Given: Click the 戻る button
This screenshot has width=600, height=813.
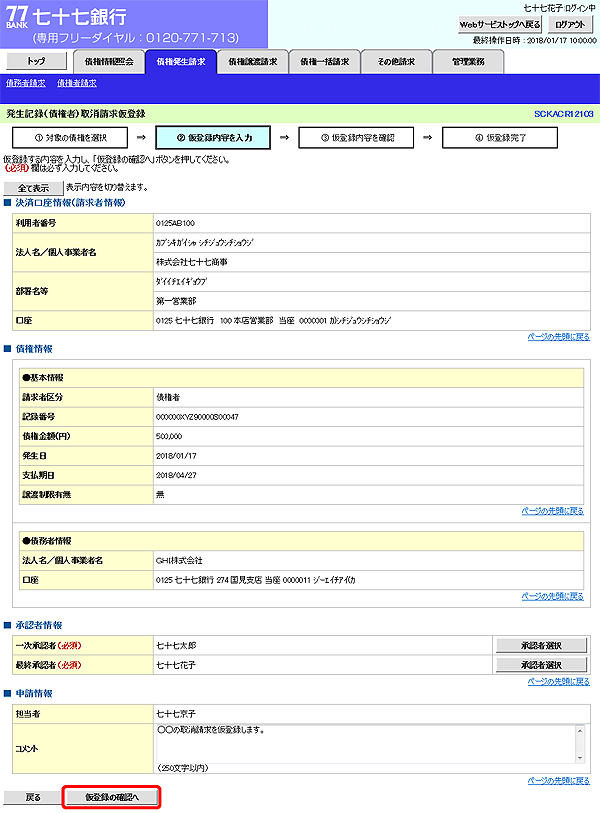Looking at the screenshot, I should tap(33, 797).
